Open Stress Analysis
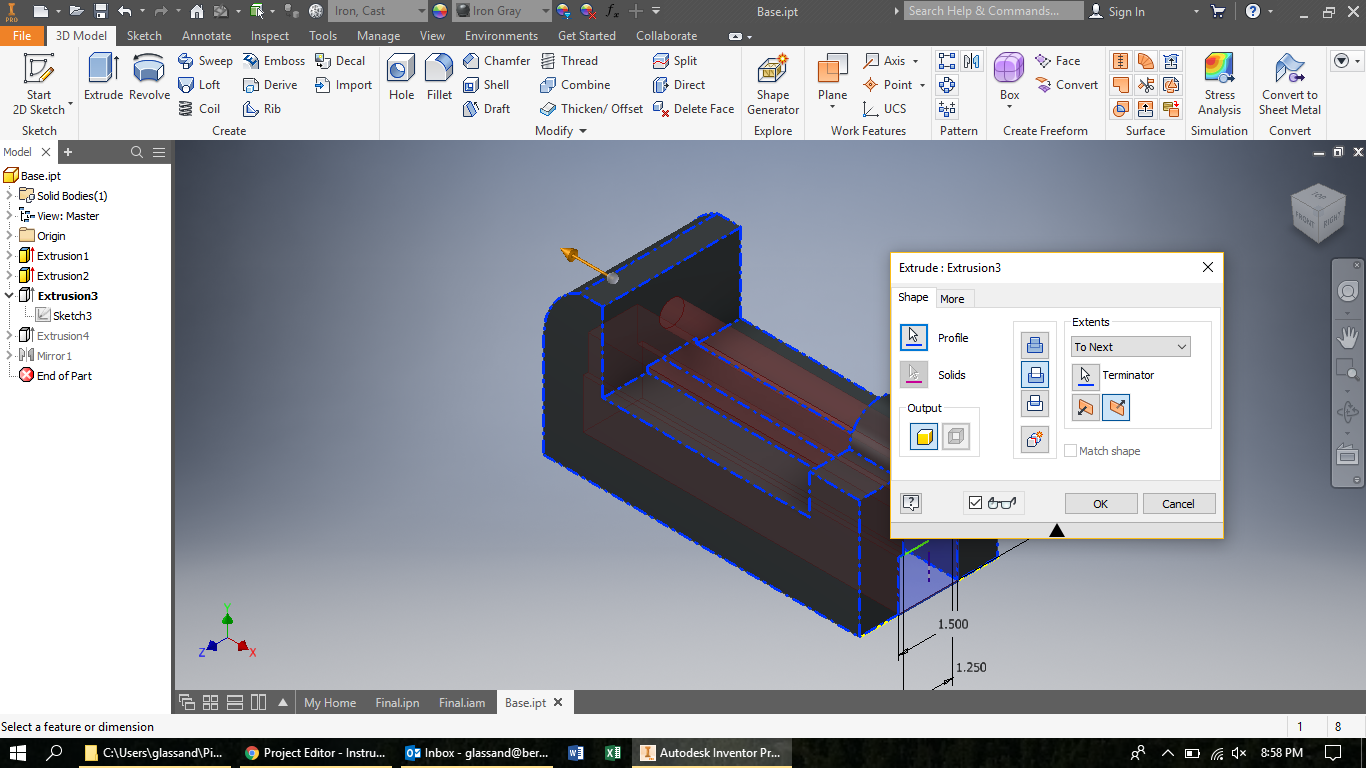 [1219, 85]
